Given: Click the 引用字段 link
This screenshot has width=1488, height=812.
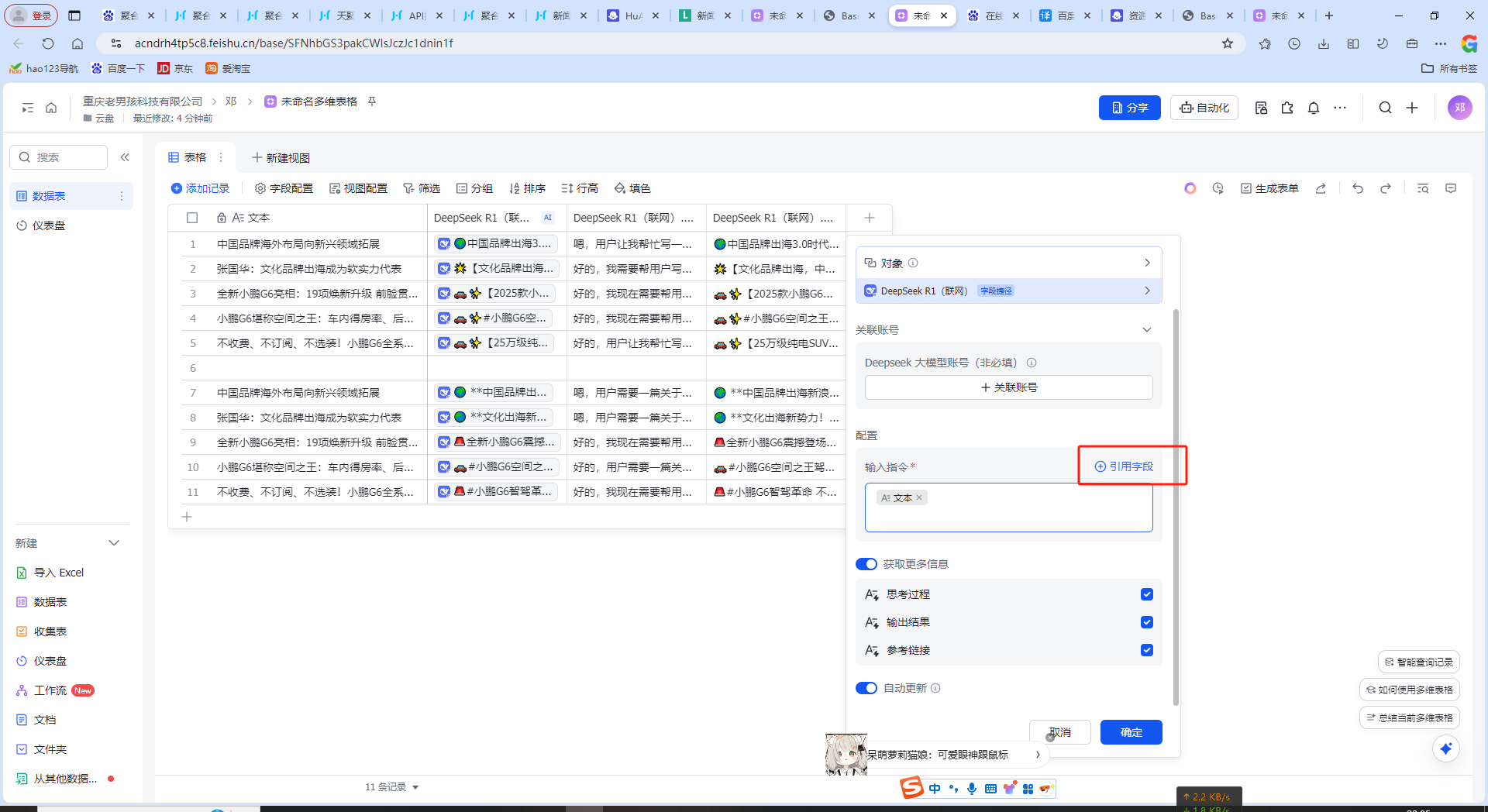Looking at the screenshot, I should point(1124,466).
